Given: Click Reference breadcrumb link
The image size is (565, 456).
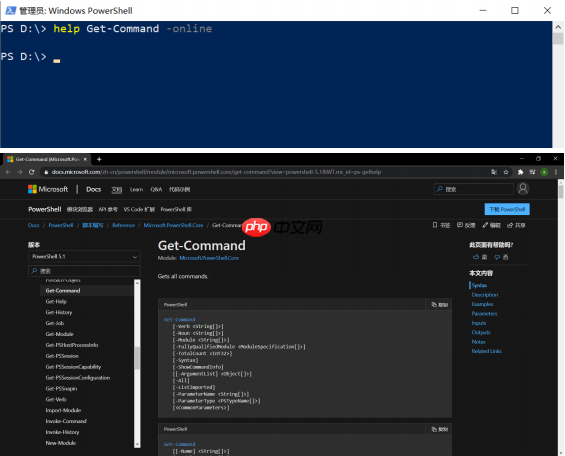Looking at the screenshot, I should [123, 225].
